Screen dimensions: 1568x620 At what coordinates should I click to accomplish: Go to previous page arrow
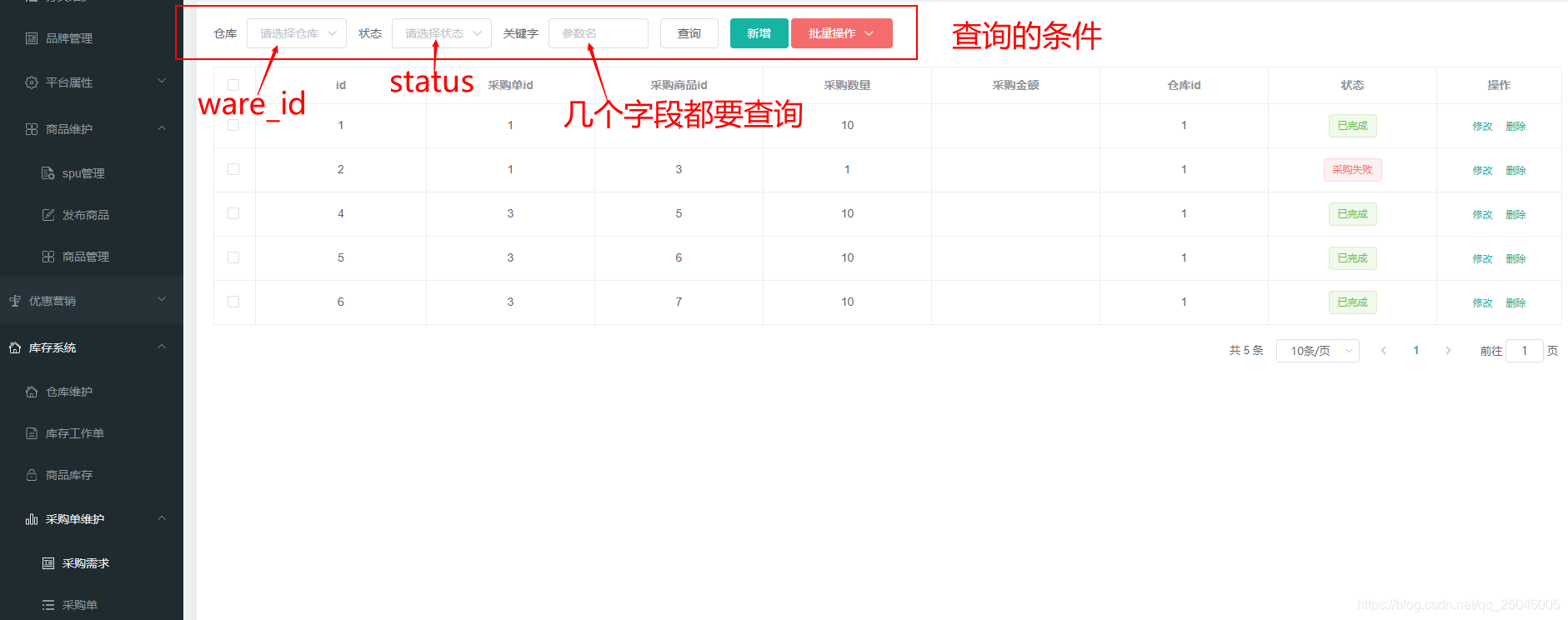point(1384,351)
